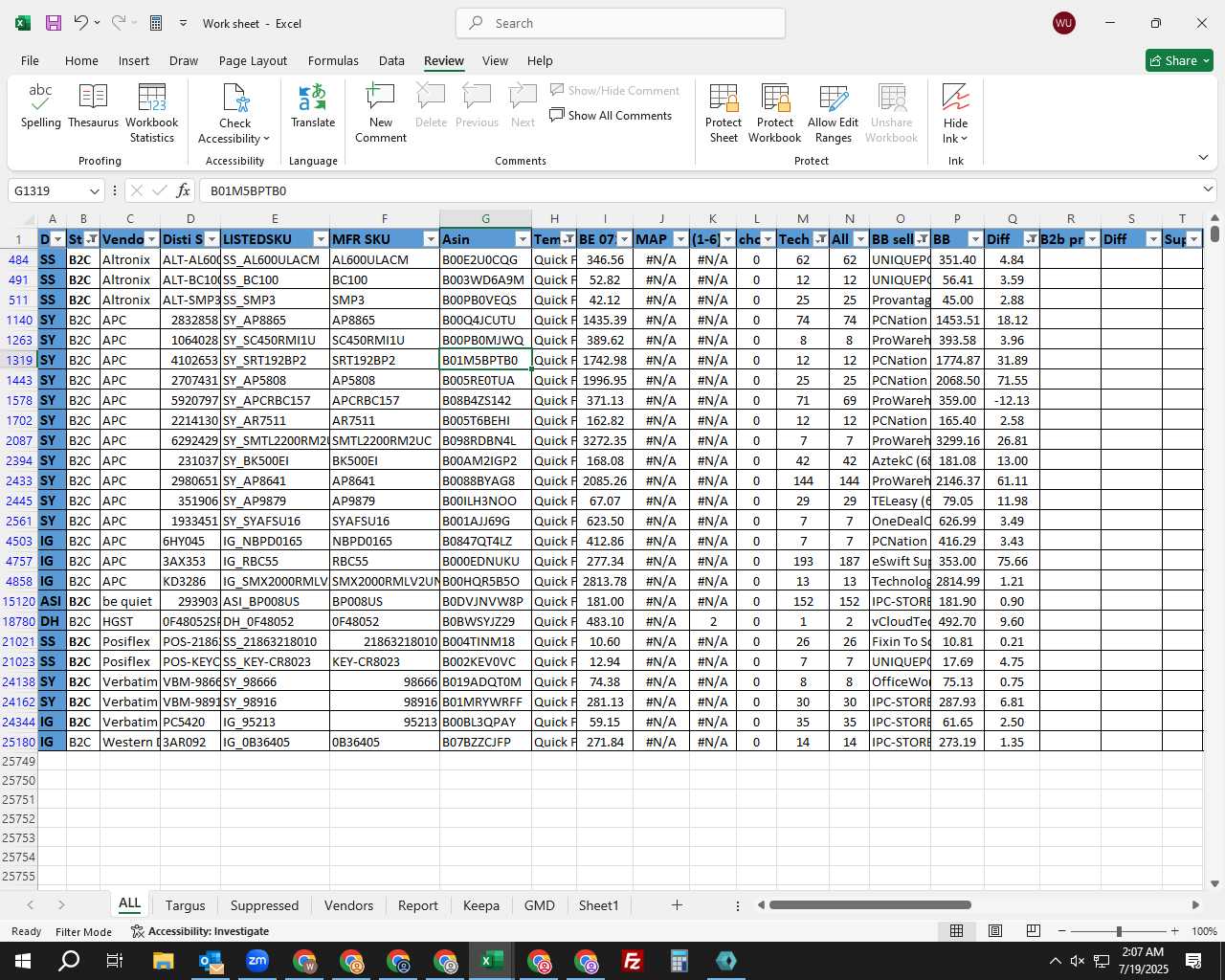Open the Page Layout ribbon tab
The width and height of the screenshot is (1225, 980).
[253, 60]
